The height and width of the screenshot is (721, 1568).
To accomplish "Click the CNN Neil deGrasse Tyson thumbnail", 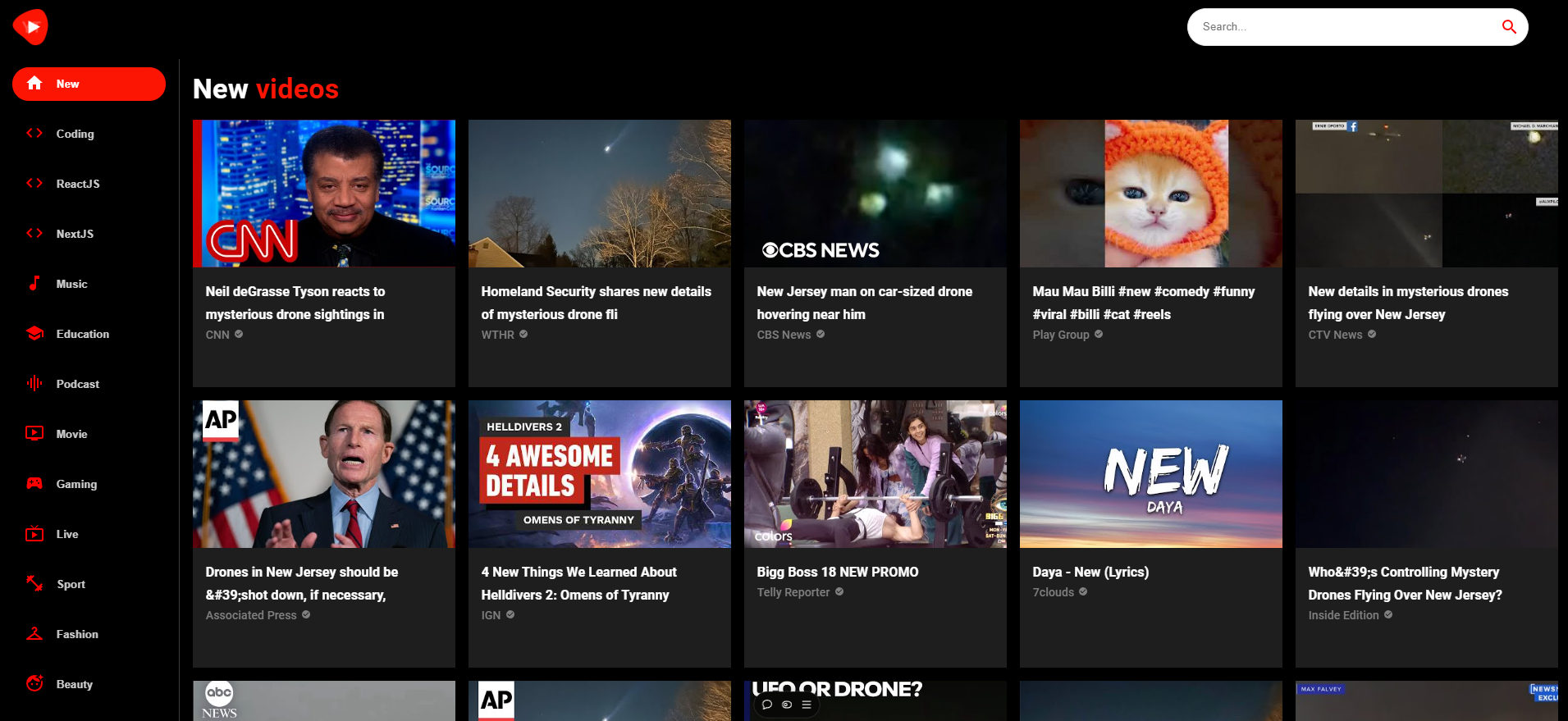I will click(x=324, y=194).
